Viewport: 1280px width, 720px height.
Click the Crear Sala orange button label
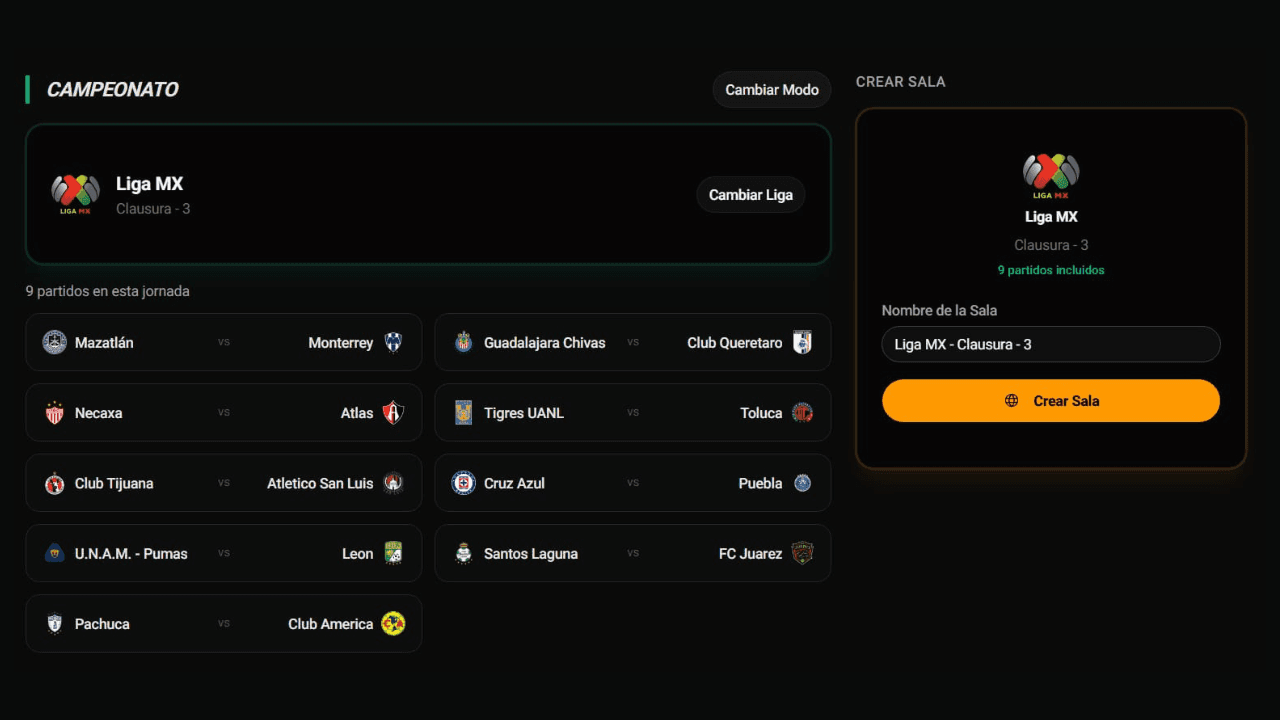pos(1066,401)
